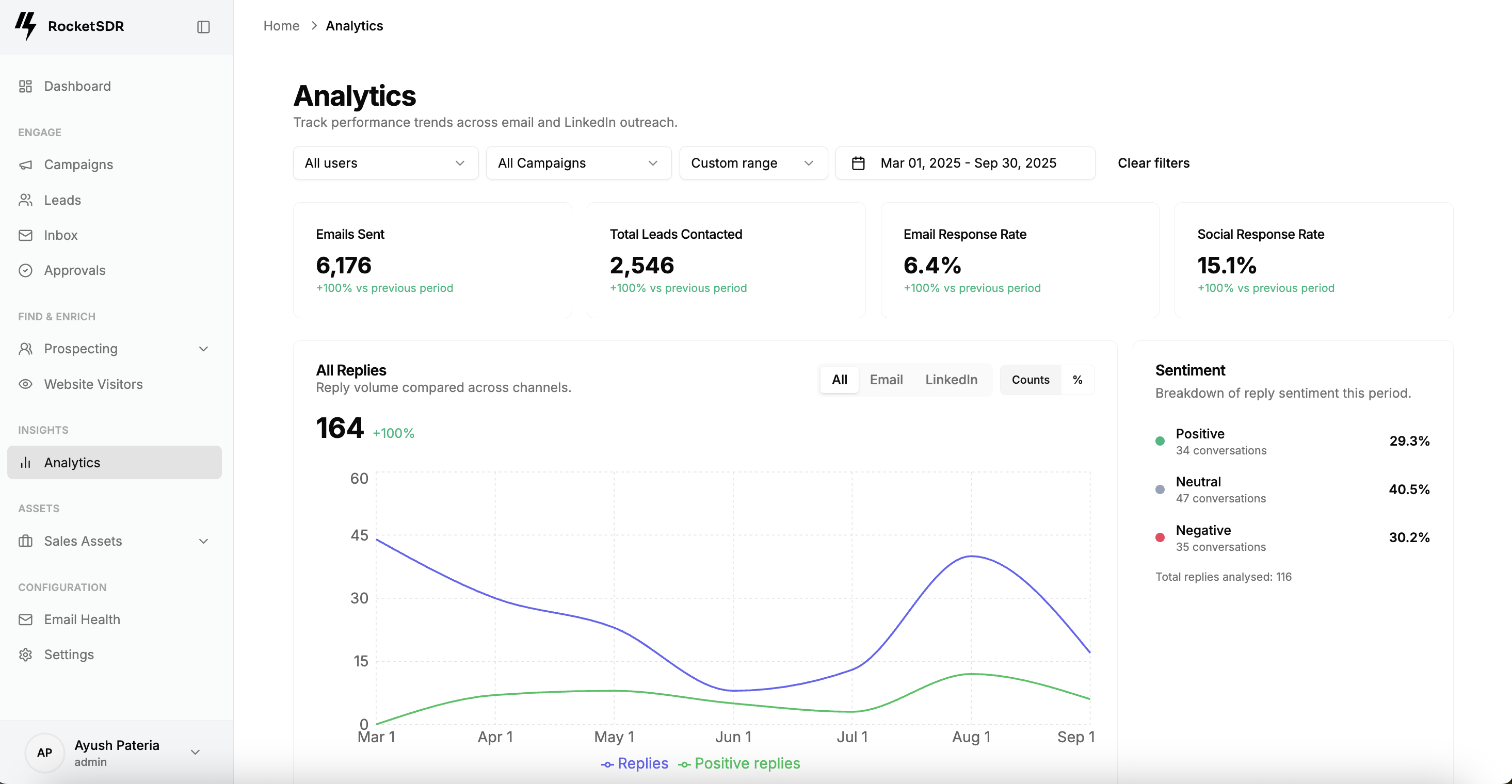Open the All users dropdown

pyautogui.click(x=385, y=163)
